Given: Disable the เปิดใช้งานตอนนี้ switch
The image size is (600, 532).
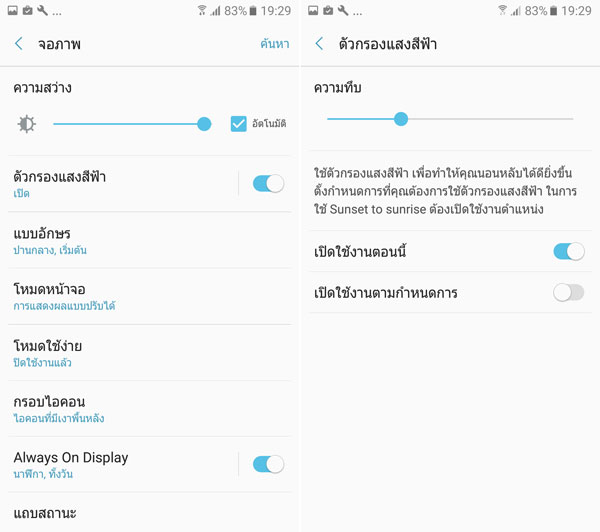Looking at the screenshot, I should tap(569, 251).
